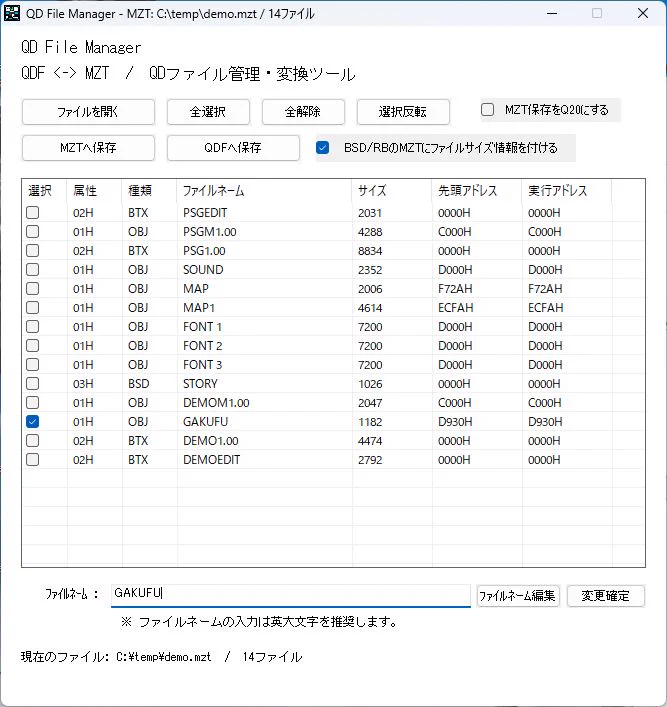Click the 選択反転 button
Image resolution: width=667 pixels, height=707 pixels.
(x=403, y=111)
